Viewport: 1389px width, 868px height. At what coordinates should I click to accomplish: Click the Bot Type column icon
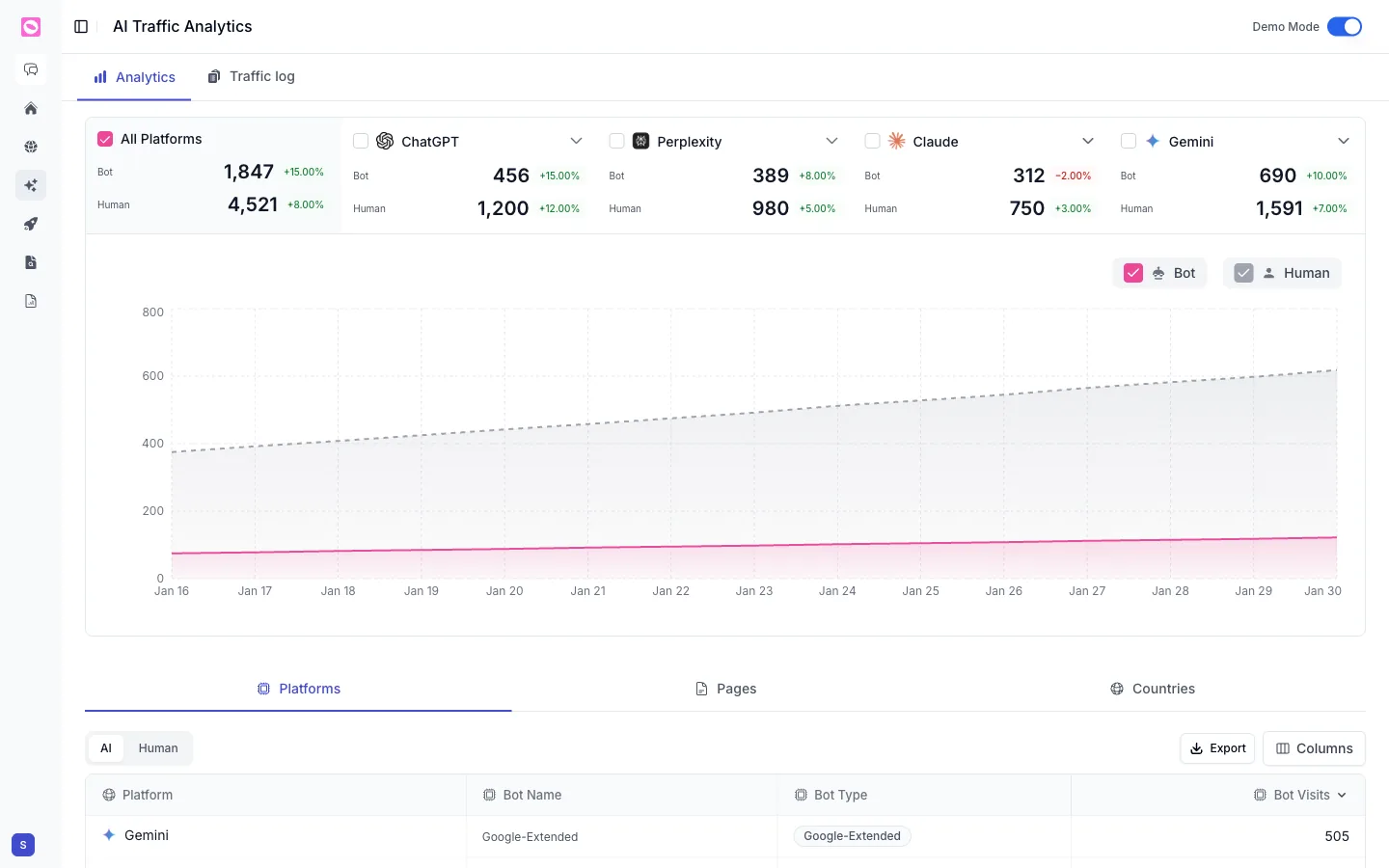[x=801, y=795]
